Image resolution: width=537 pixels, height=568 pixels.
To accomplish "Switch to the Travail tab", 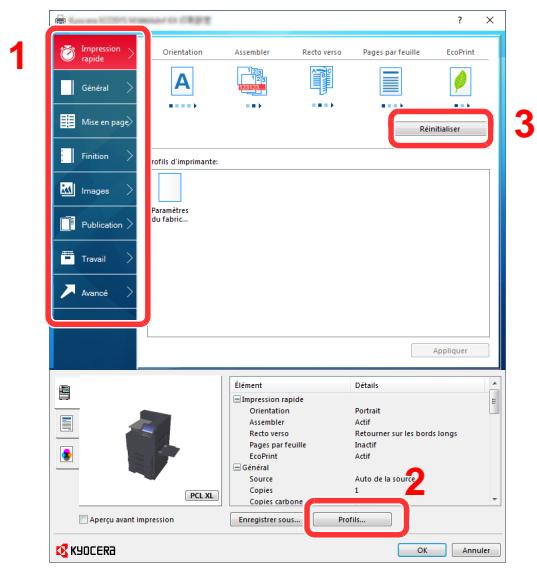I will (95, 258).
